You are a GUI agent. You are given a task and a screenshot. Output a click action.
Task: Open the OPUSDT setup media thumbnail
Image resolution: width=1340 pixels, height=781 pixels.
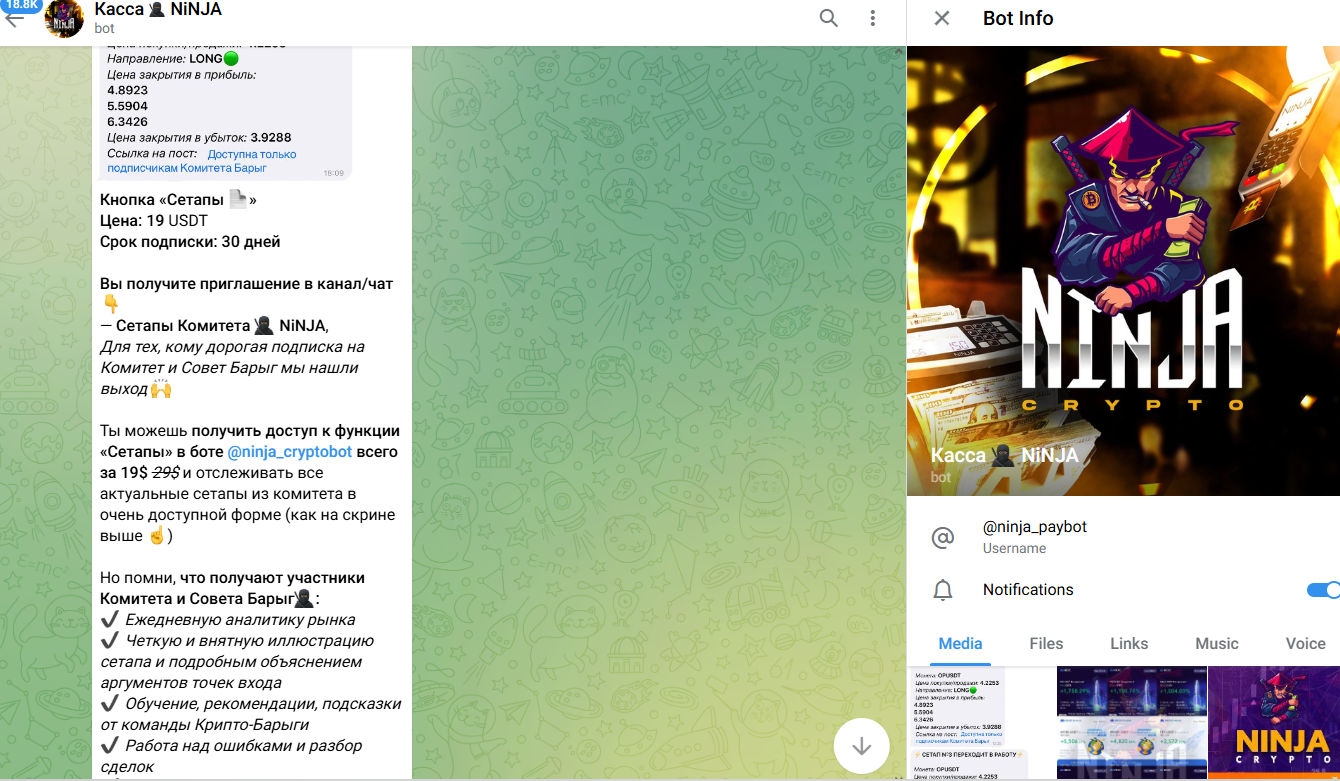click(x=980, y=723)
